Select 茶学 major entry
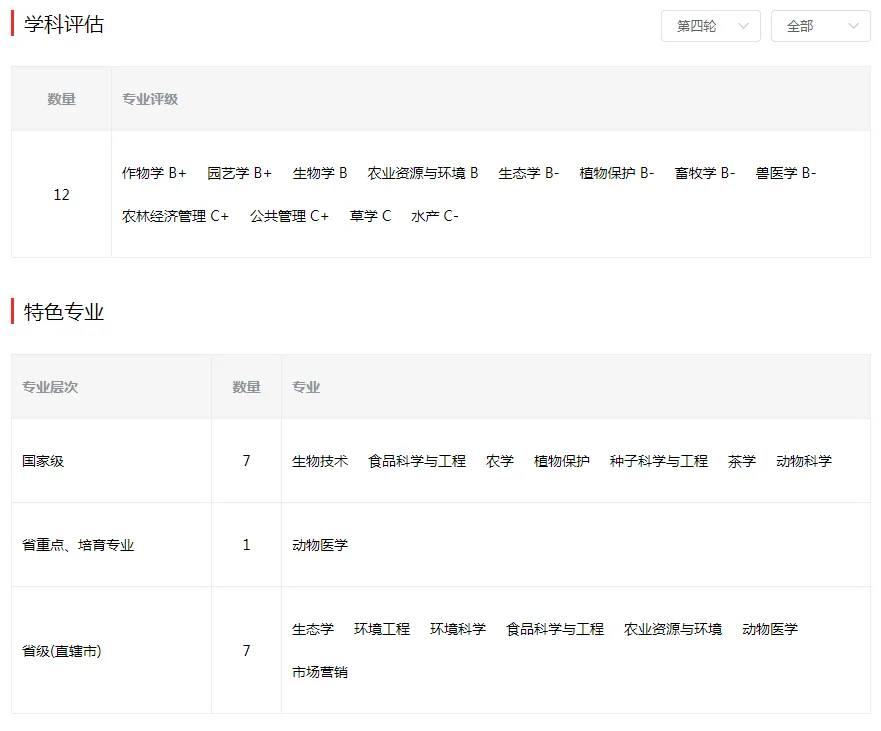881x731 pixels. pos(742,461)
